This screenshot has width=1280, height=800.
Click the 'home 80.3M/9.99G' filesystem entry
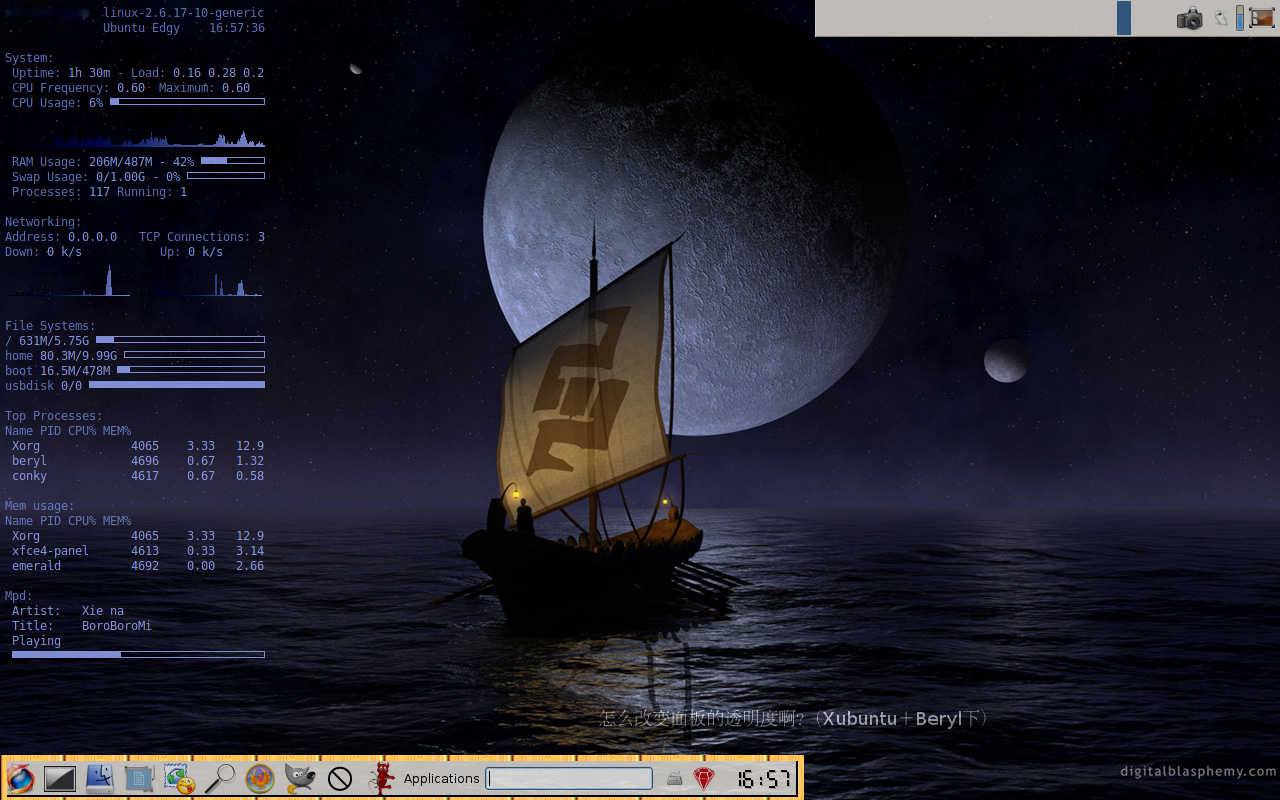pos(61,356)
